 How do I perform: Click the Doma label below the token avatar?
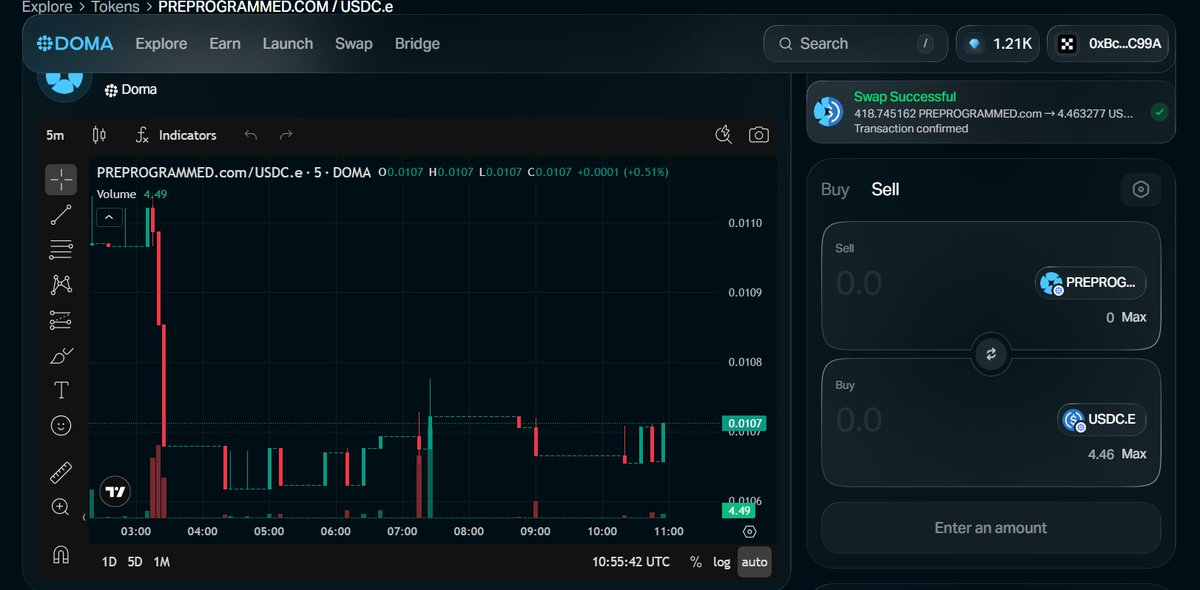tap(131, 90)
